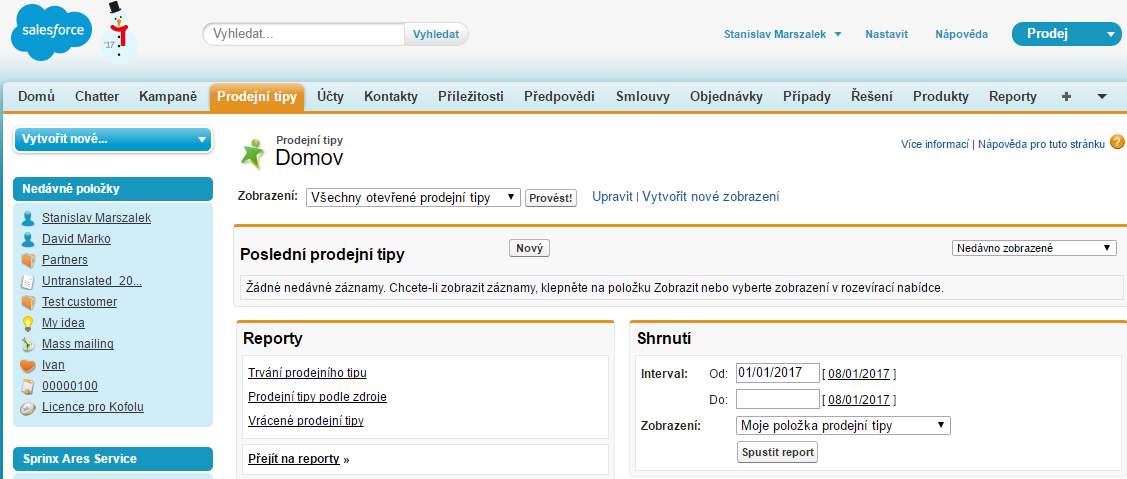Click the orange icon beside Ivan
Screen dimensions: 1127x479
(x=28, y=365)
